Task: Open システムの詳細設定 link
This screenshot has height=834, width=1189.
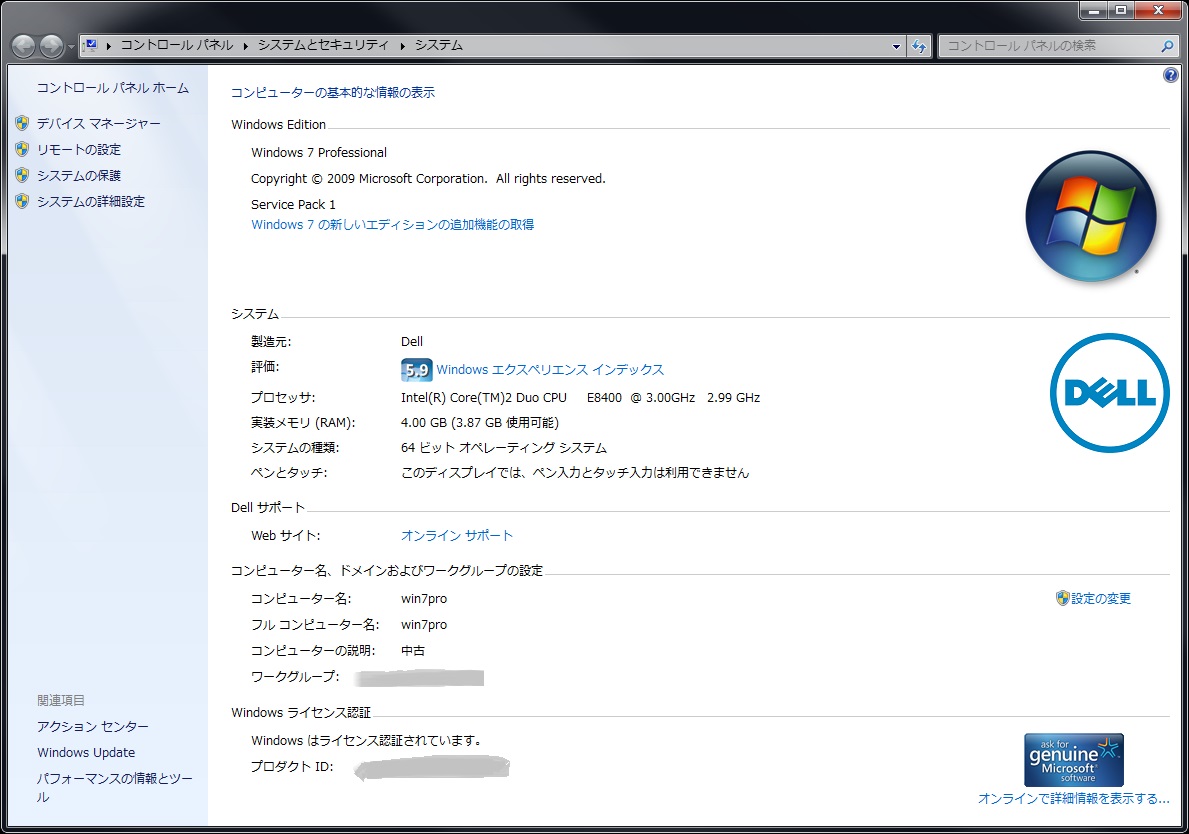Action: 91,201
